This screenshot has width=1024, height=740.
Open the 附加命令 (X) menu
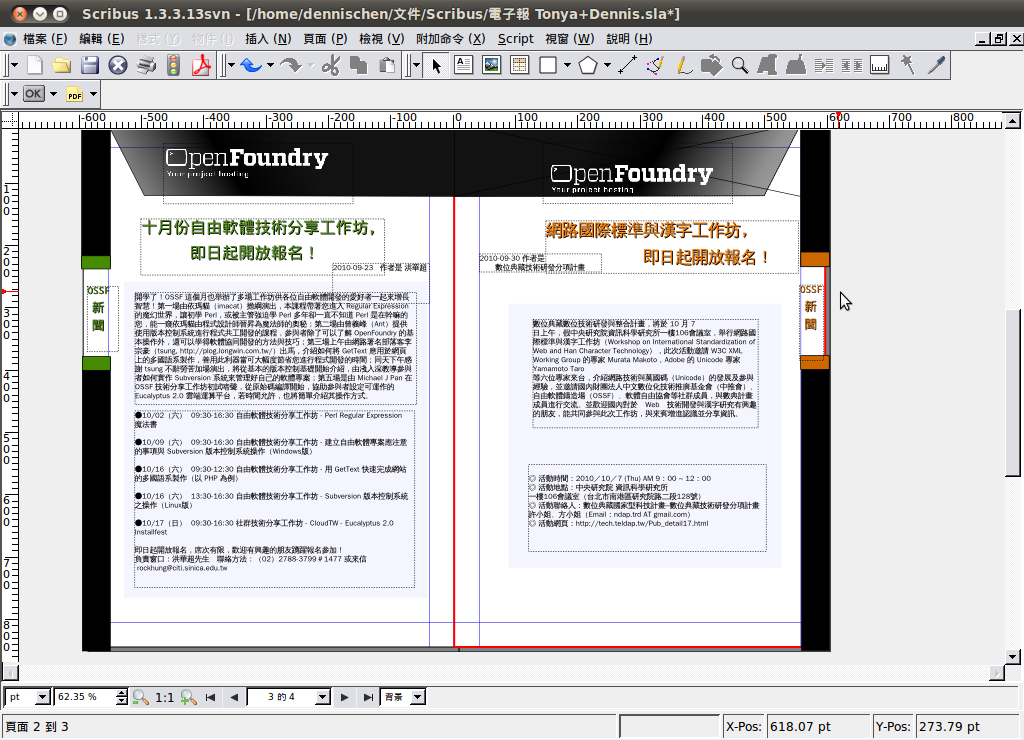pyautogui.click(x=451, y=39)
